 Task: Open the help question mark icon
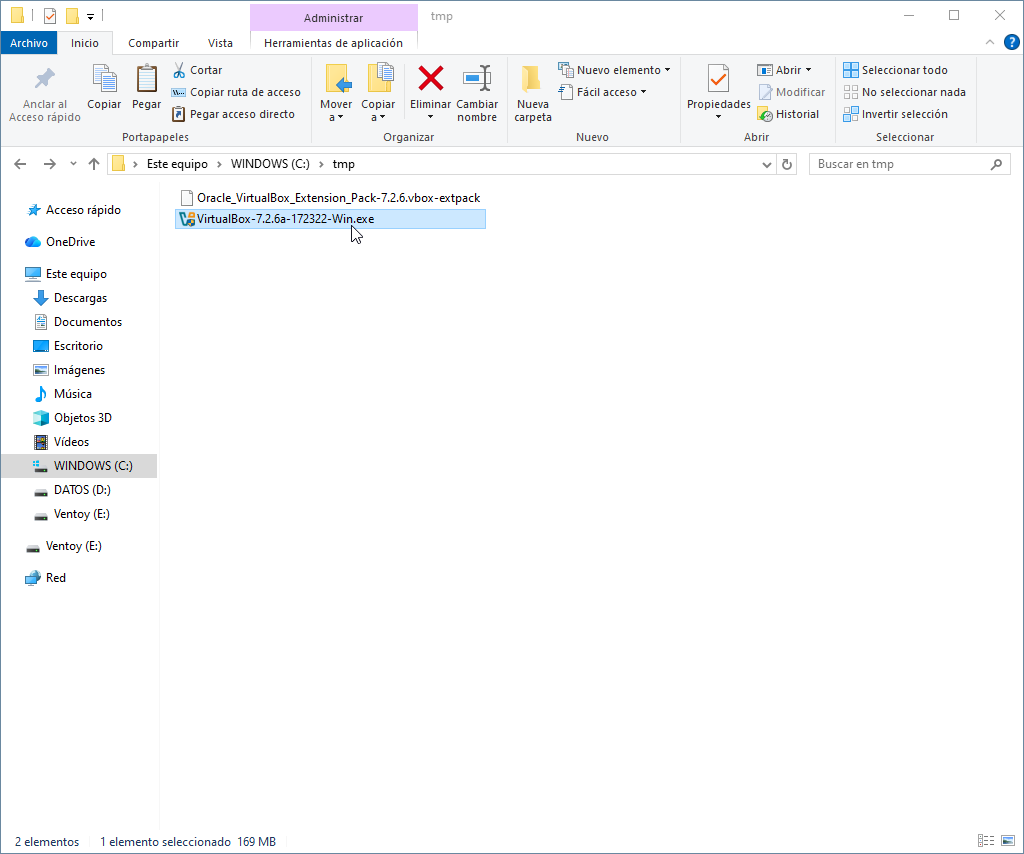[x=1011, y=42]
